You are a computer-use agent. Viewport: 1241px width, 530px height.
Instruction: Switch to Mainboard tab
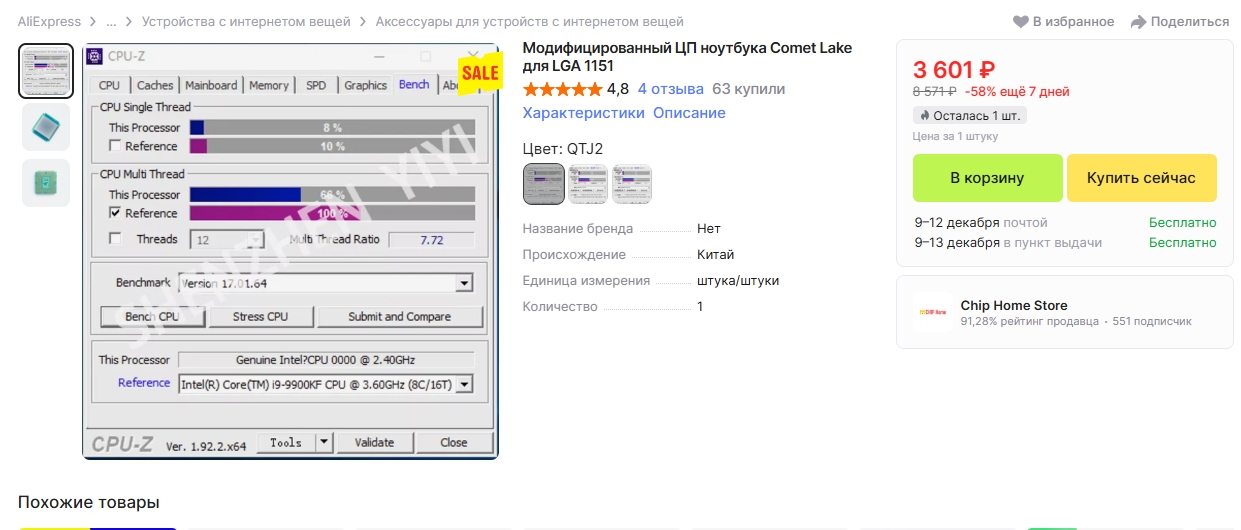[211, 86]
